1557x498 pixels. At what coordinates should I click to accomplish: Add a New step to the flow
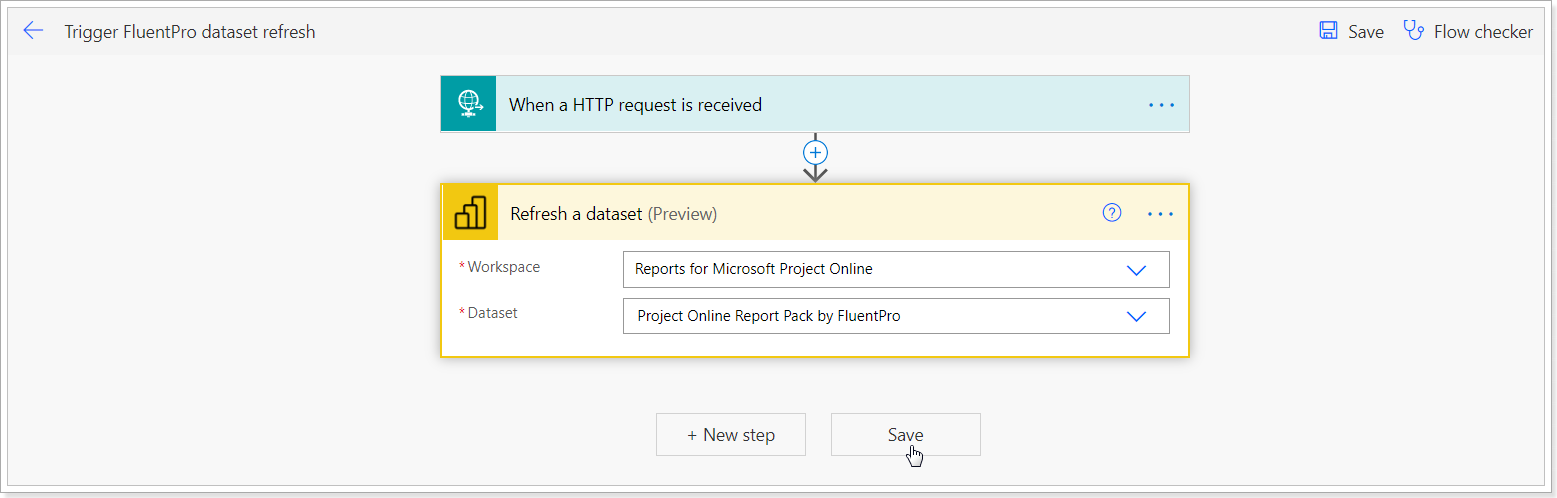731,435
